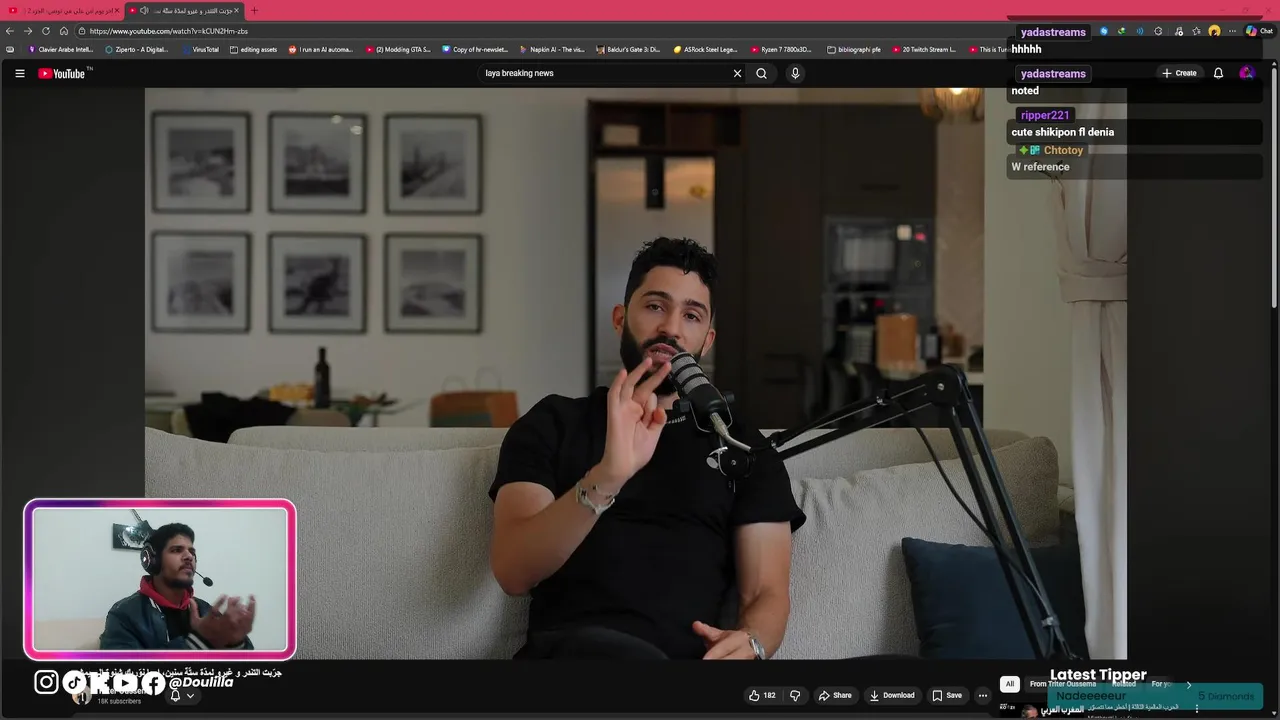Open 'Ziperto - A Digital...' bookmark
This screenshot has width=1280, height=720.
(137, 49)
